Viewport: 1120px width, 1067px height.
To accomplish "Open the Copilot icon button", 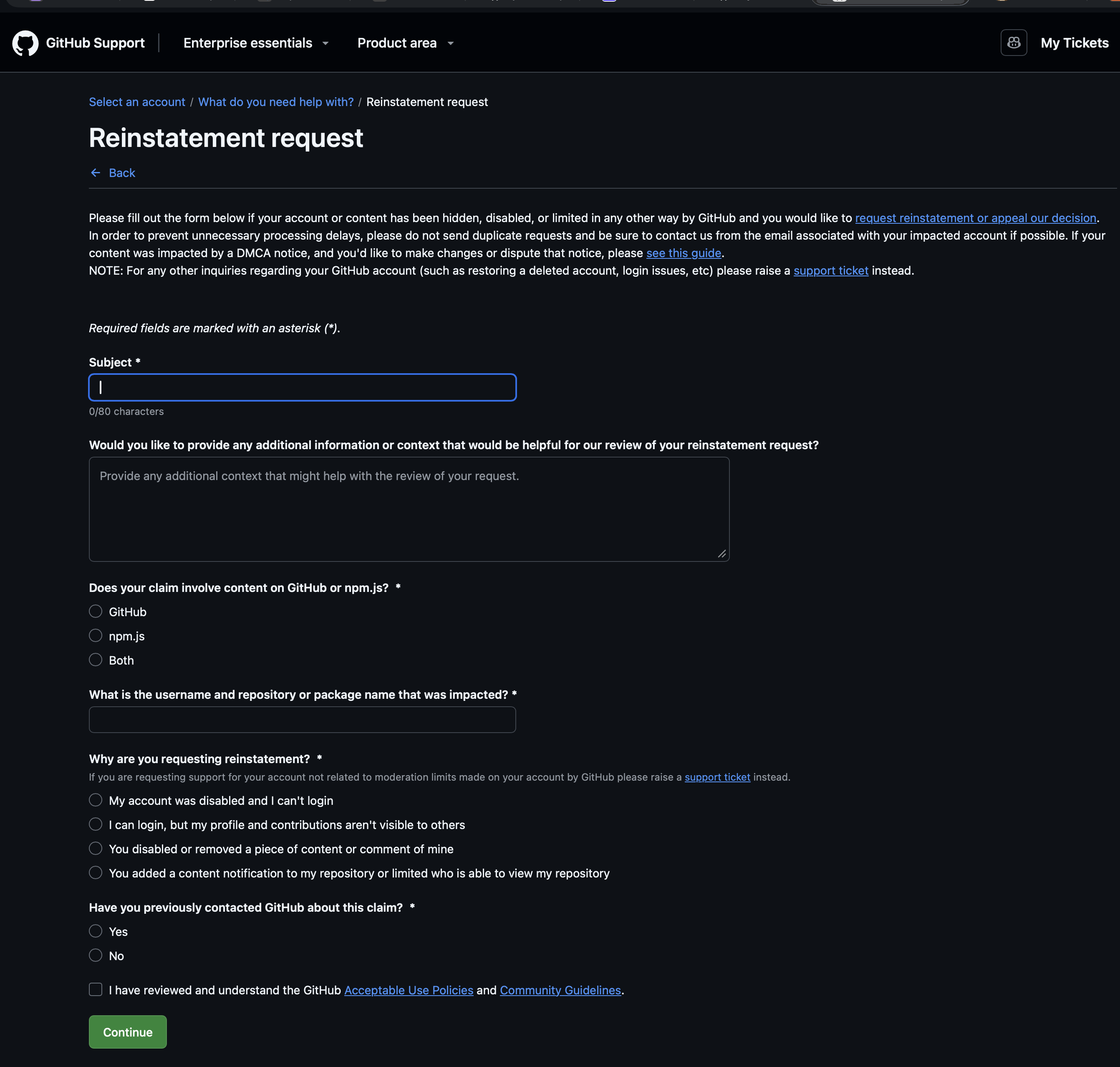I will pos(1014,43).
